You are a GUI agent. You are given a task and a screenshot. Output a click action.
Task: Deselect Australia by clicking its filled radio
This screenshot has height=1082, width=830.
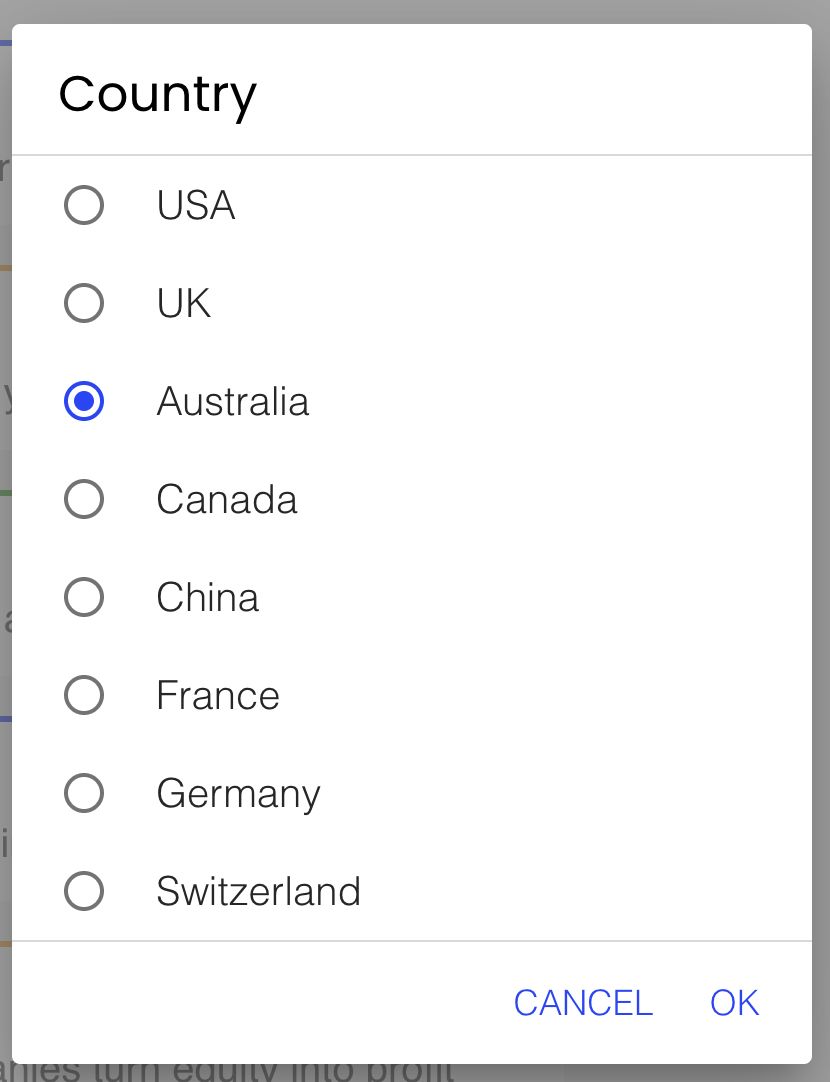(x=84, y=401)
